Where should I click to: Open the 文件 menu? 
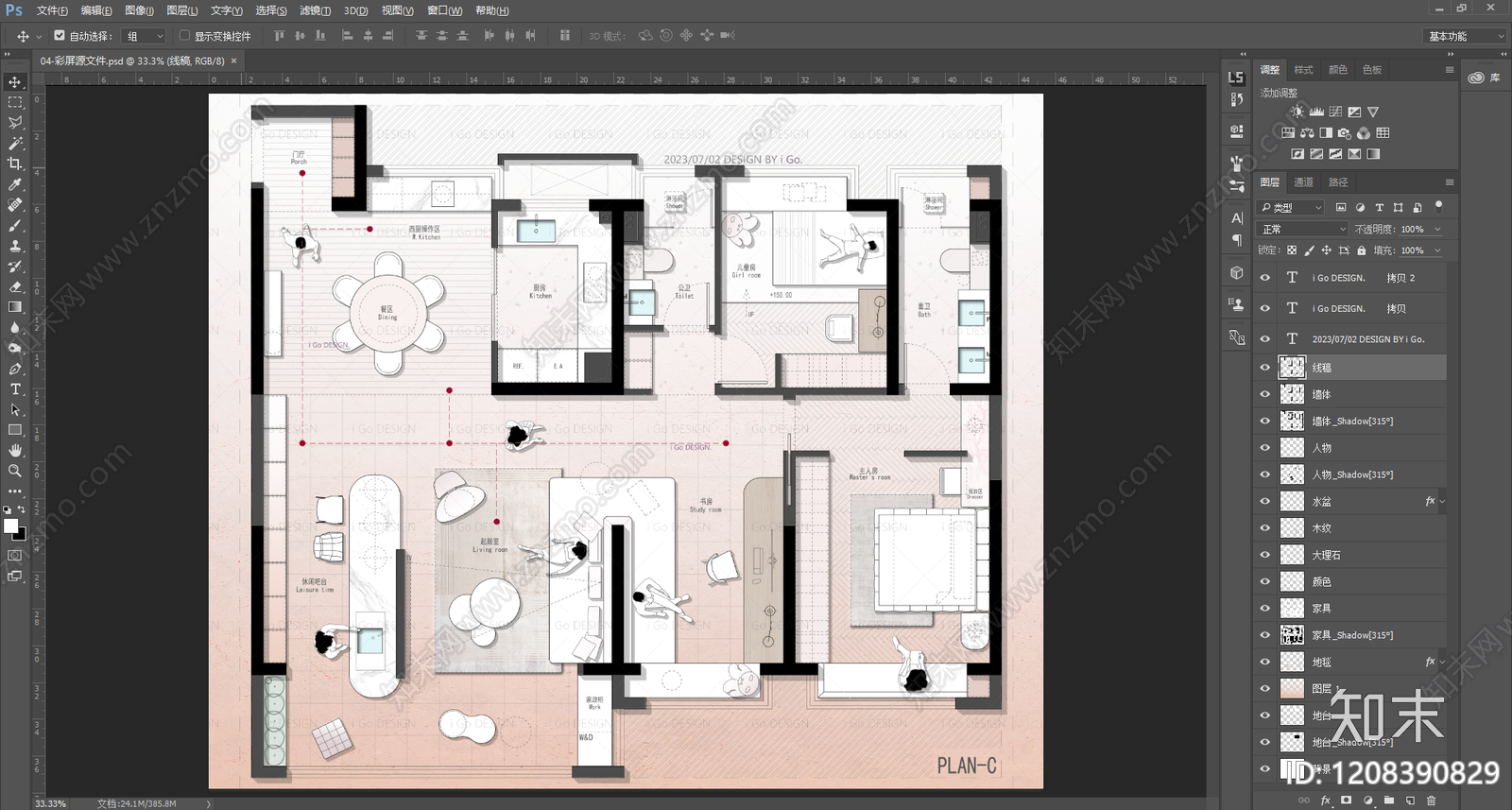click(x=52, y=10)
